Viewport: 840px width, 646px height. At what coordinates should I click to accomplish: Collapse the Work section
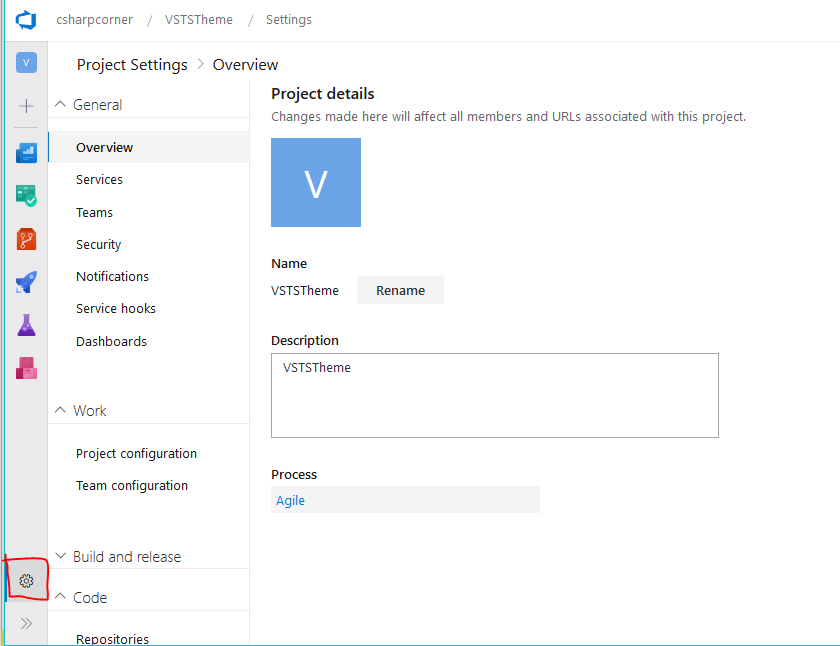[x=60, y=410]
